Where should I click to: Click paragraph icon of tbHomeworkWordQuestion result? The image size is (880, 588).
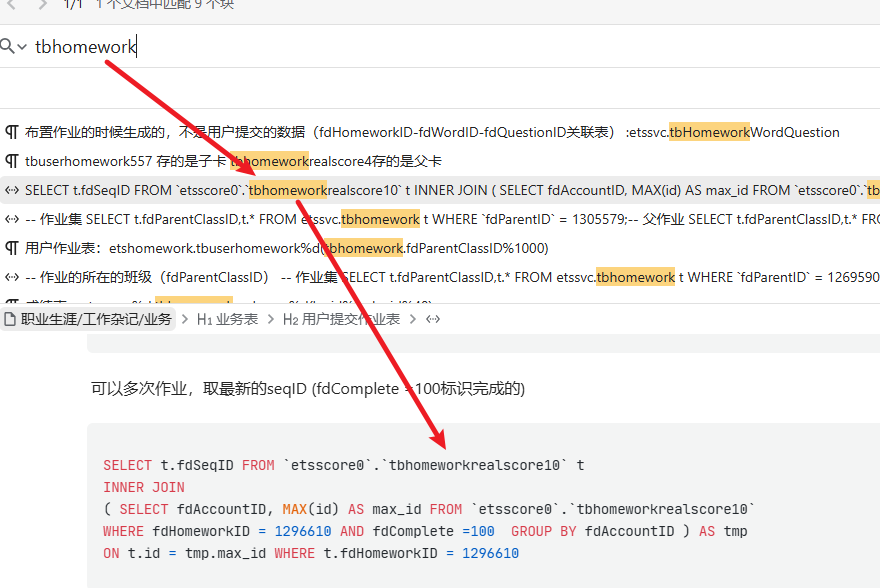[12, 132]
